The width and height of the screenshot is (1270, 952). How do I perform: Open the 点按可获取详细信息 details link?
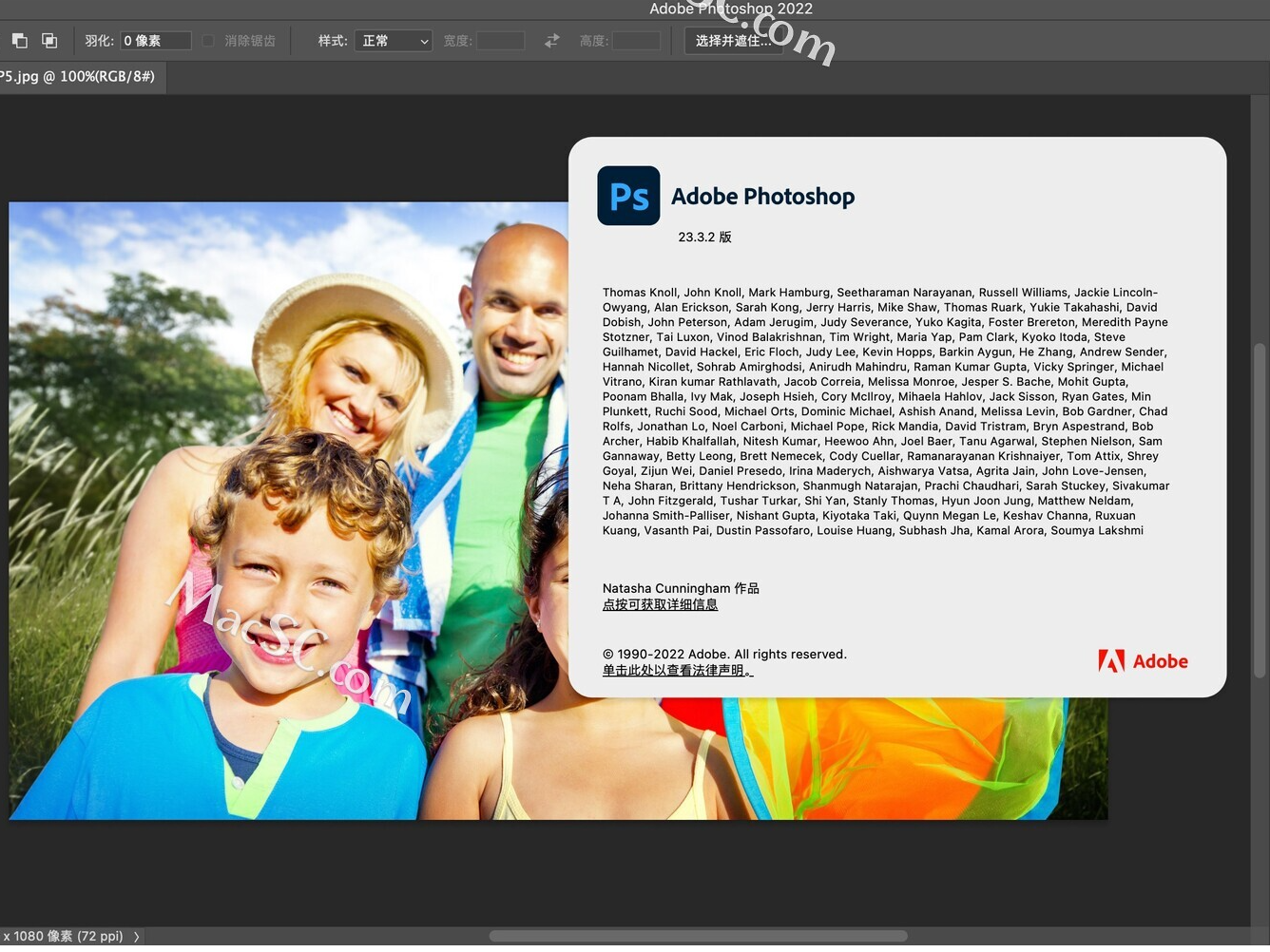660,604
